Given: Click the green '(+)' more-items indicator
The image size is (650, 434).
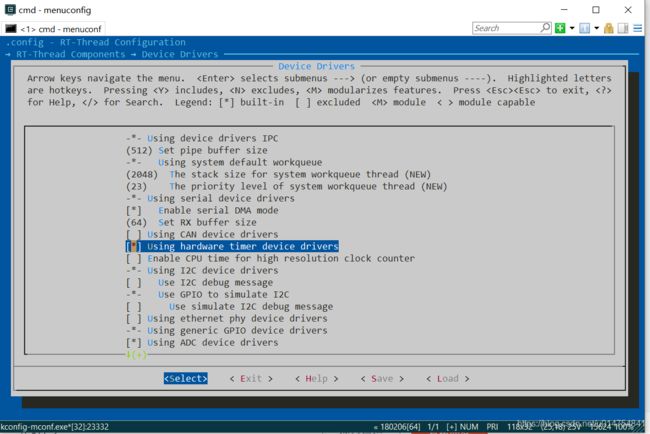Looking at the screenshot, I should 136,355.
